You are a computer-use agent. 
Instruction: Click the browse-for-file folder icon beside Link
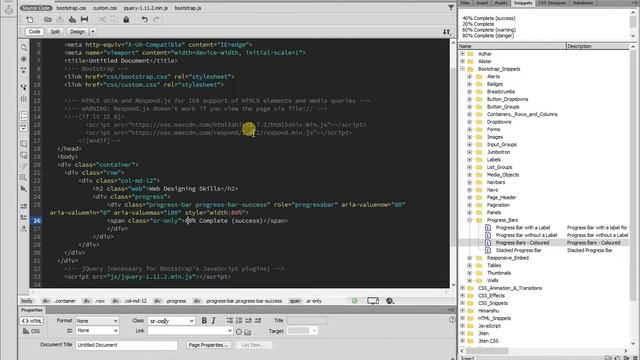click(248, 332)
